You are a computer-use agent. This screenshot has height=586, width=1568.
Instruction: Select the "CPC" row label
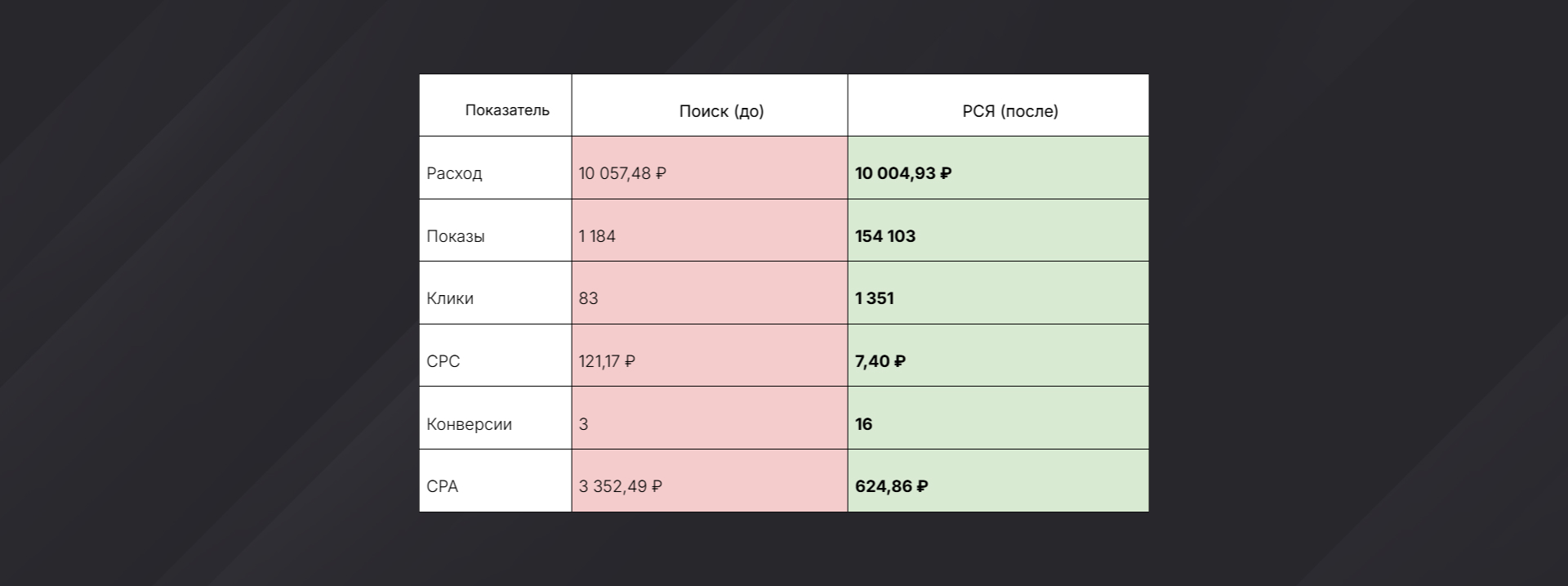[x=443, y=361]
